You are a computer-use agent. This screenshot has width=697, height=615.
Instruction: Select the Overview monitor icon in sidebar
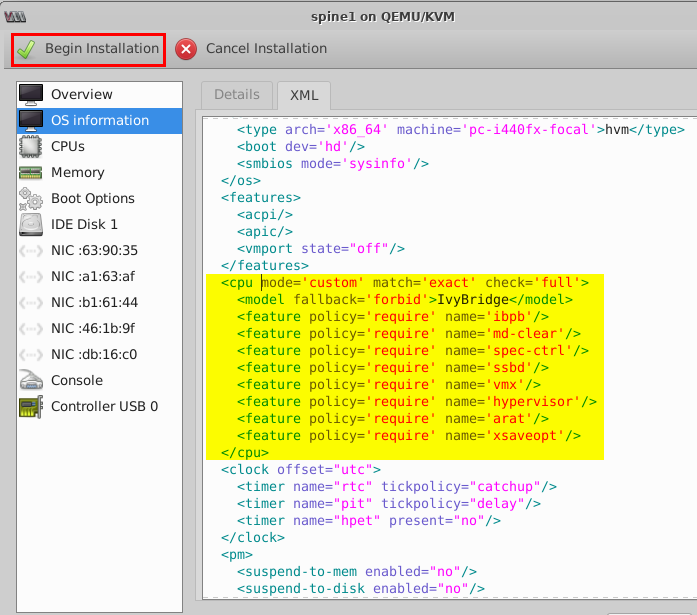pyautogui.click(x=31, y=94)
